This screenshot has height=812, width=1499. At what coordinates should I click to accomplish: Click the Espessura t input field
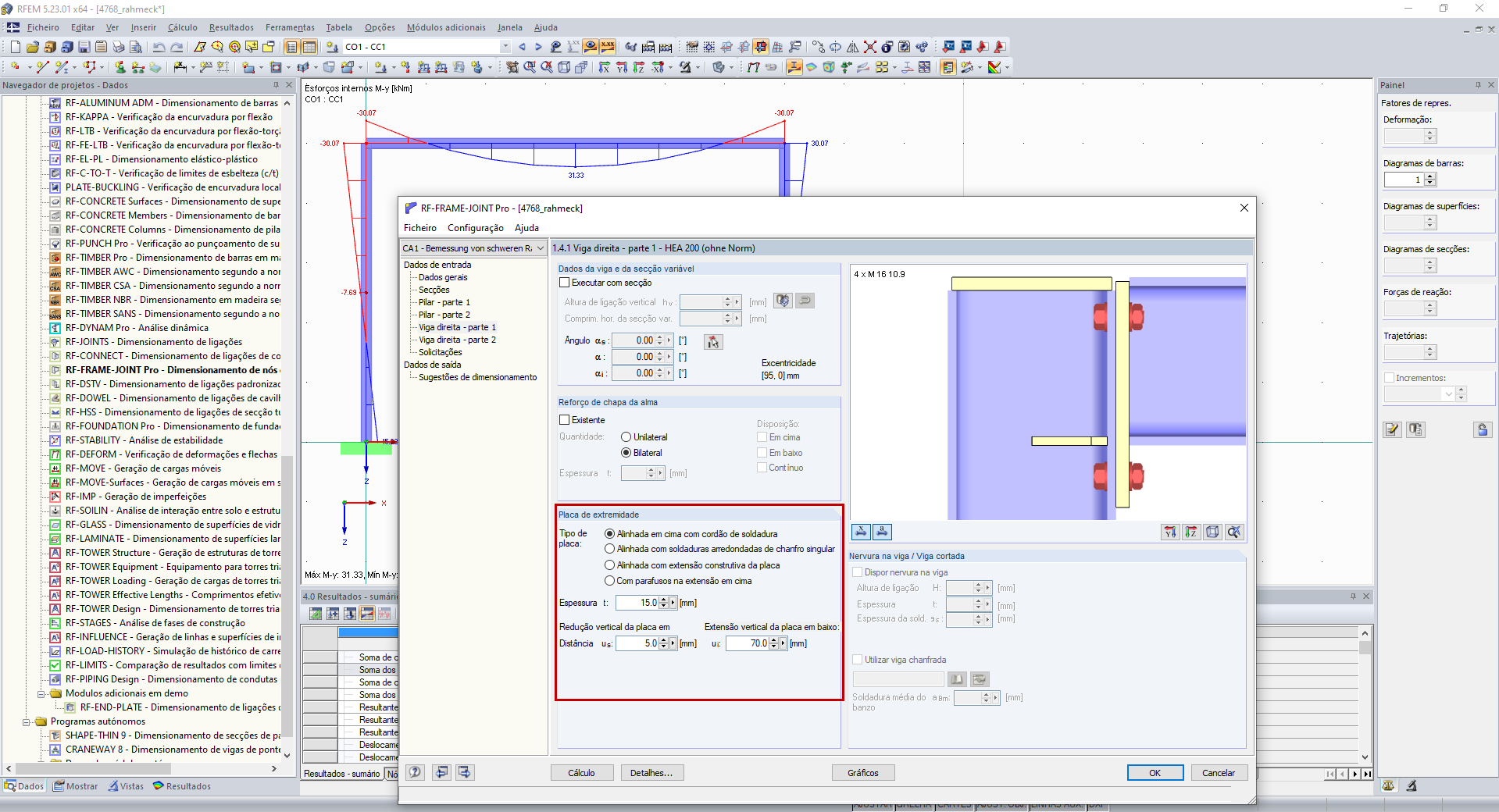point(637,603)
